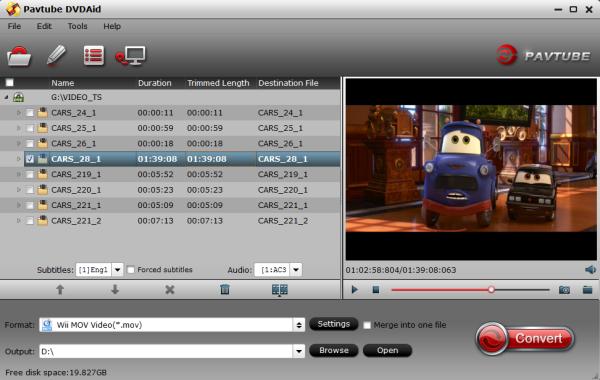Mute preview with speaker icon
This screenshot has width=600, height=380.
tap(590, 270)
